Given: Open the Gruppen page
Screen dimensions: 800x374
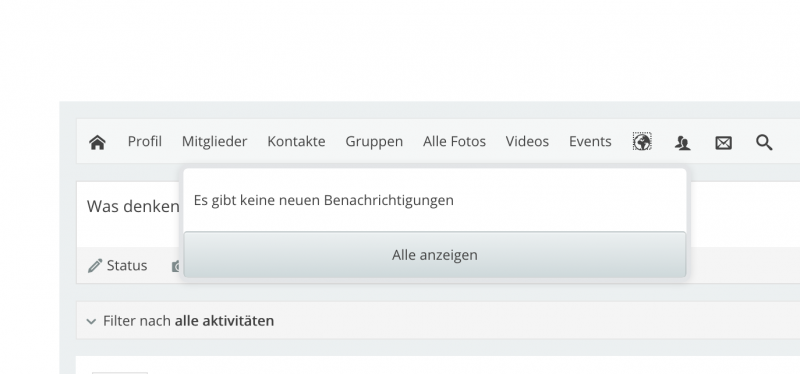Looking at the screenshot, I should [x=374, y=141].
